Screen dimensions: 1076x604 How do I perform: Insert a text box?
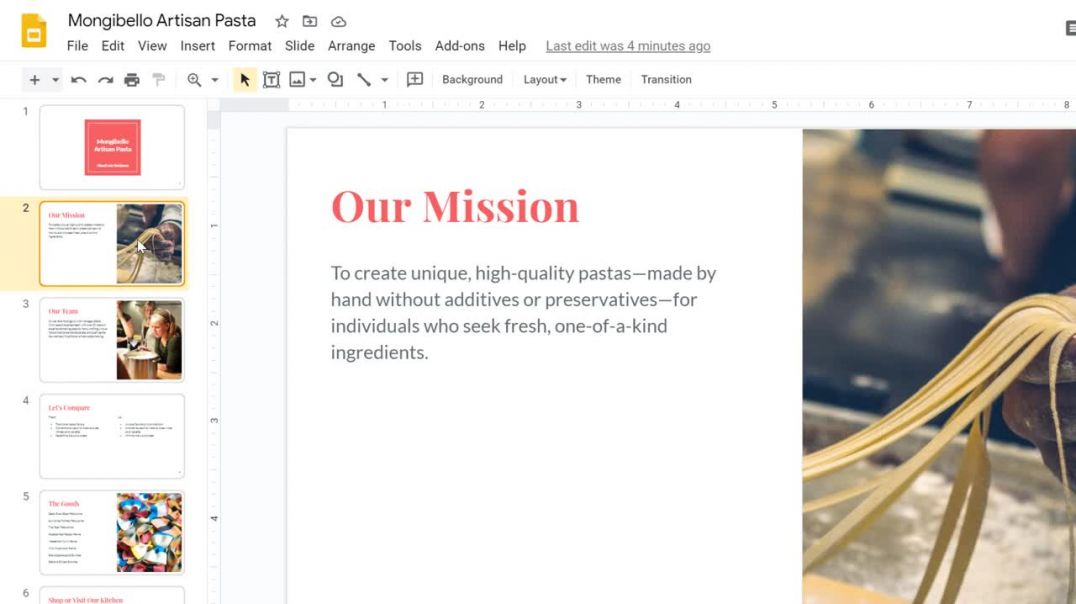(x=271, y=80)
